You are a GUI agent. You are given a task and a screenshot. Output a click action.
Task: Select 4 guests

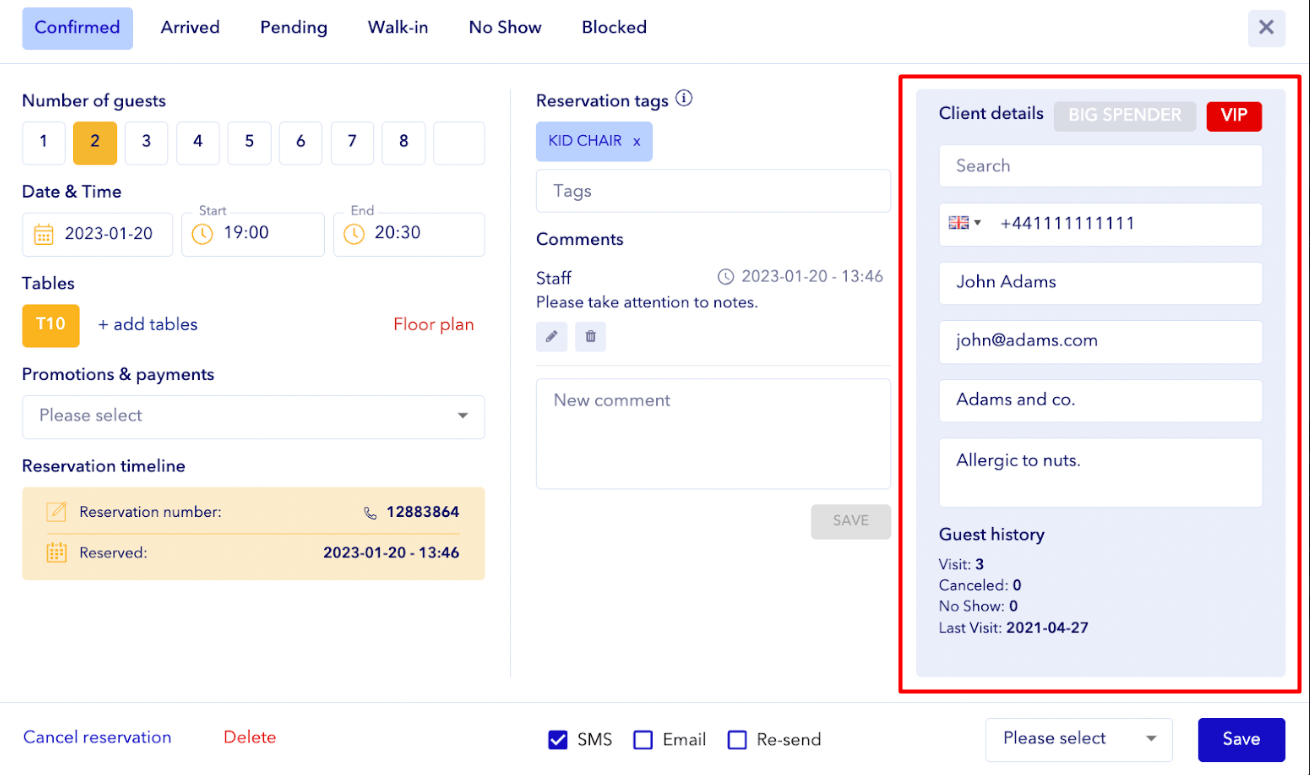(198, 143)
